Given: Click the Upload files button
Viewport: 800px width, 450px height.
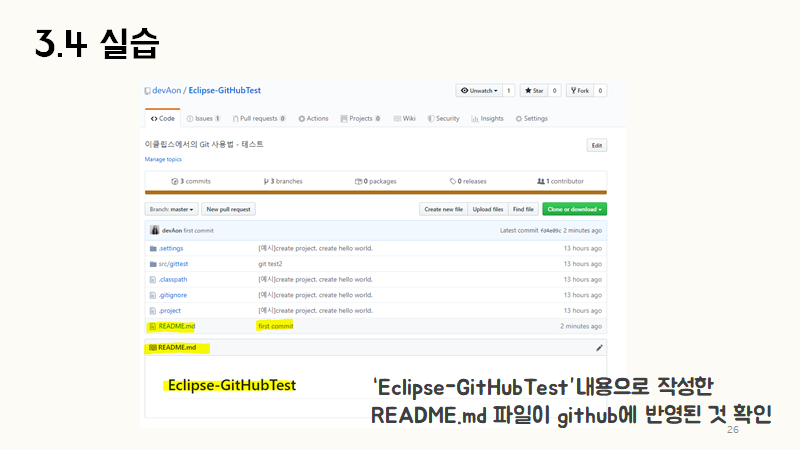Looking at the screenshot, I should click(488, 209).
